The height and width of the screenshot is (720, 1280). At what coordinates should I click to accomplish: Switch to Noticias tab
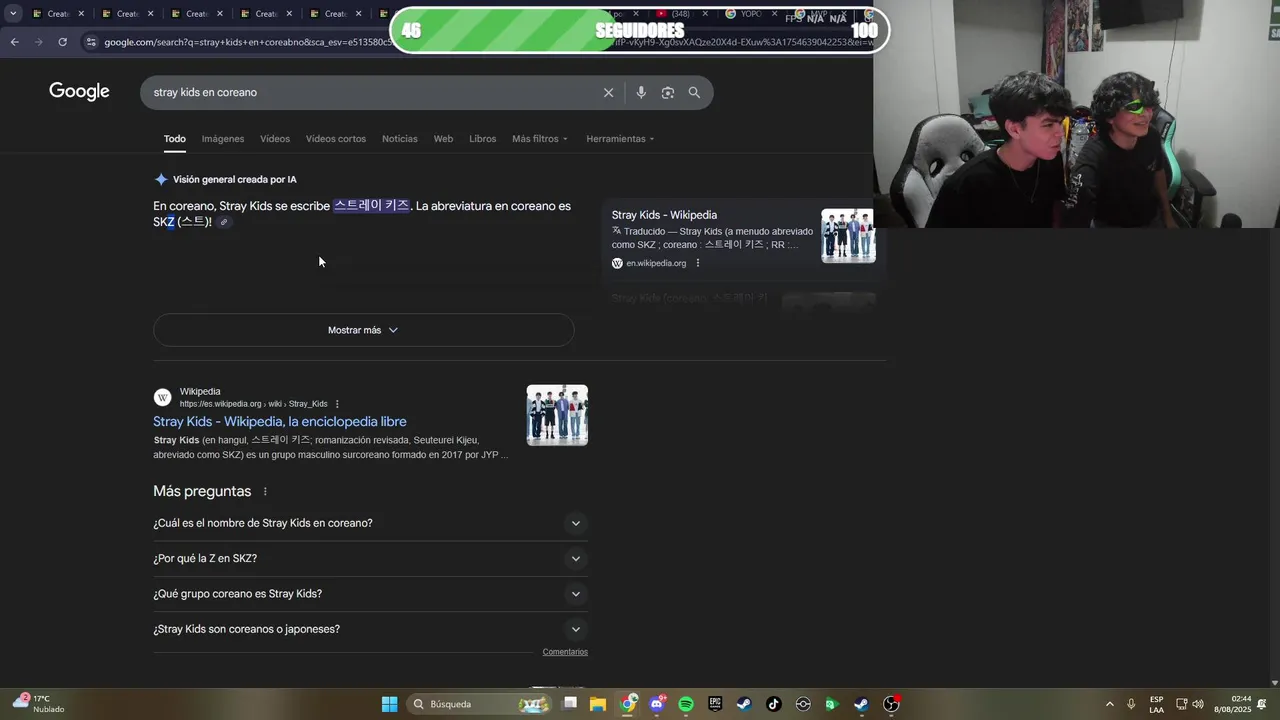click(400, 139)
